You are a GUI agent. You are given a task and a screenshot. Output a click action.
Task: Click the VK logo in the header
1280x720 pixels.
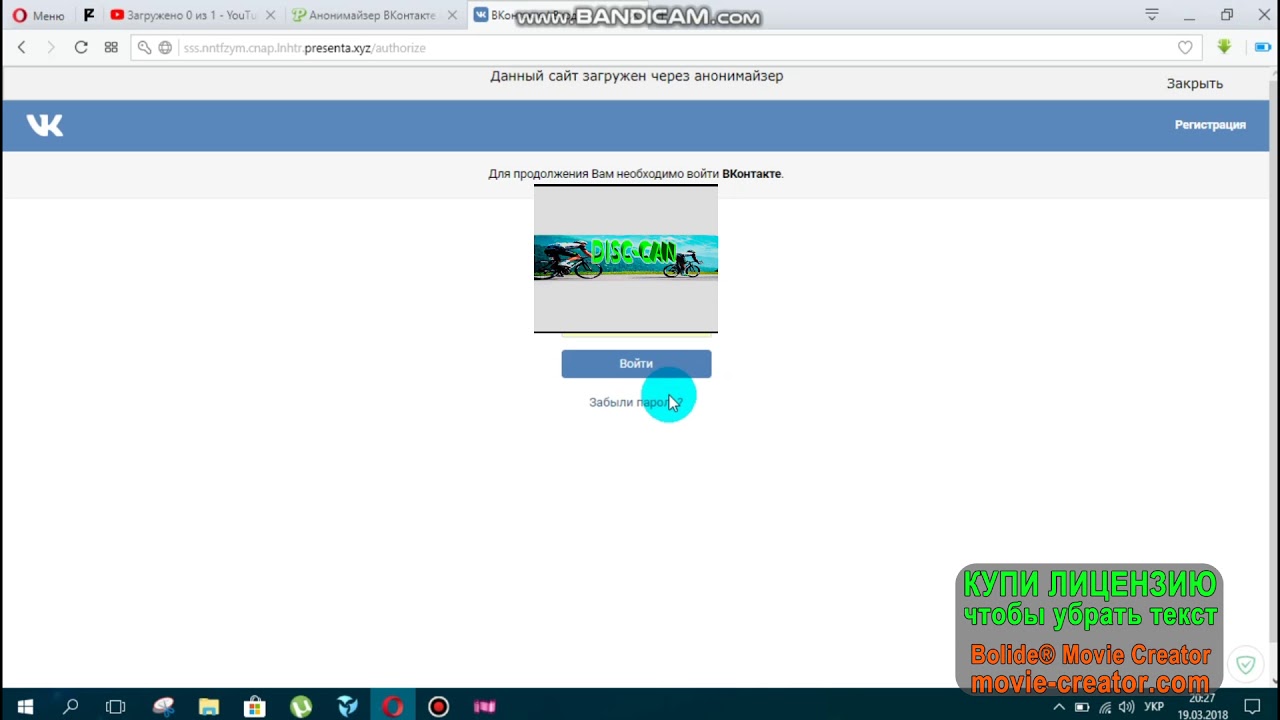tap(45, 125)
